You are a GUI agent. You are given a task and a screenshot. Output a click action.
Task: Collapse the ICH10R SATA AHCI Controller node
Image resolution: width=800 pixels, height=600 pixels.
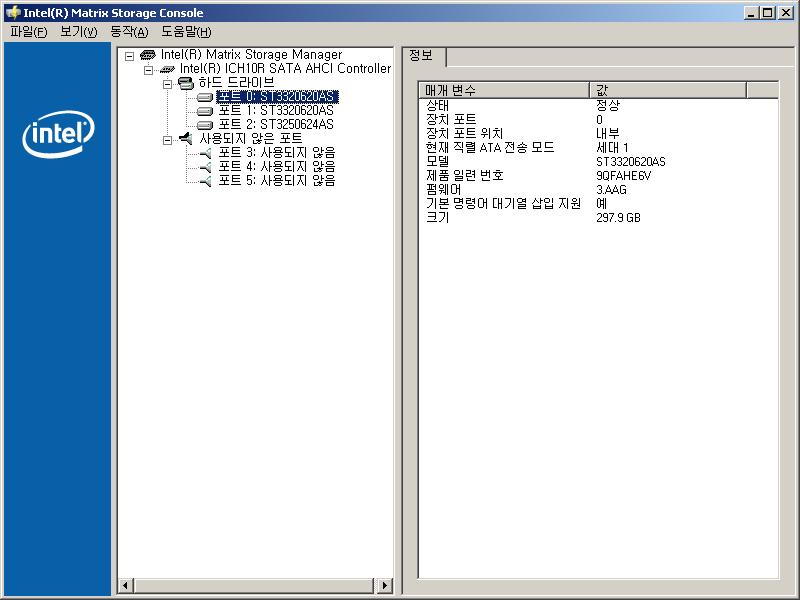click(x=148, y=70)
